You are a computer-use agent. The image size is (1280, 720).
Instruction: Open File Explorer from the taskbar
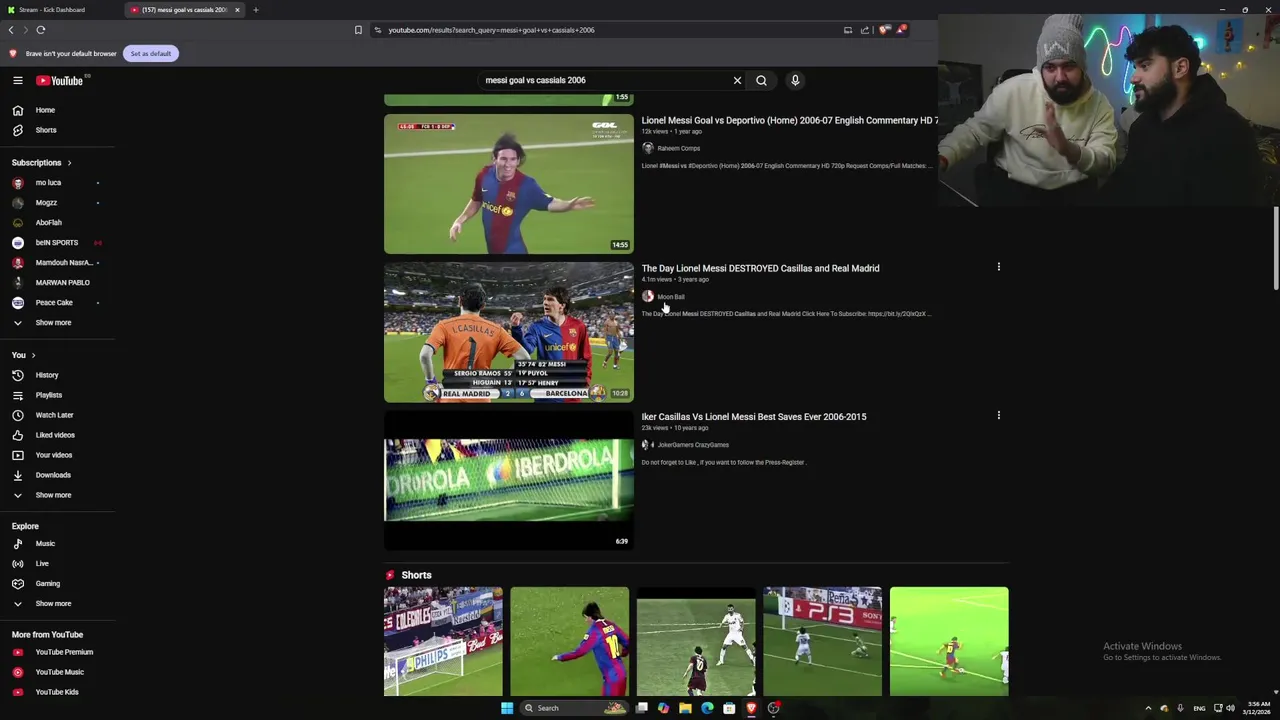tap(685, 708)
